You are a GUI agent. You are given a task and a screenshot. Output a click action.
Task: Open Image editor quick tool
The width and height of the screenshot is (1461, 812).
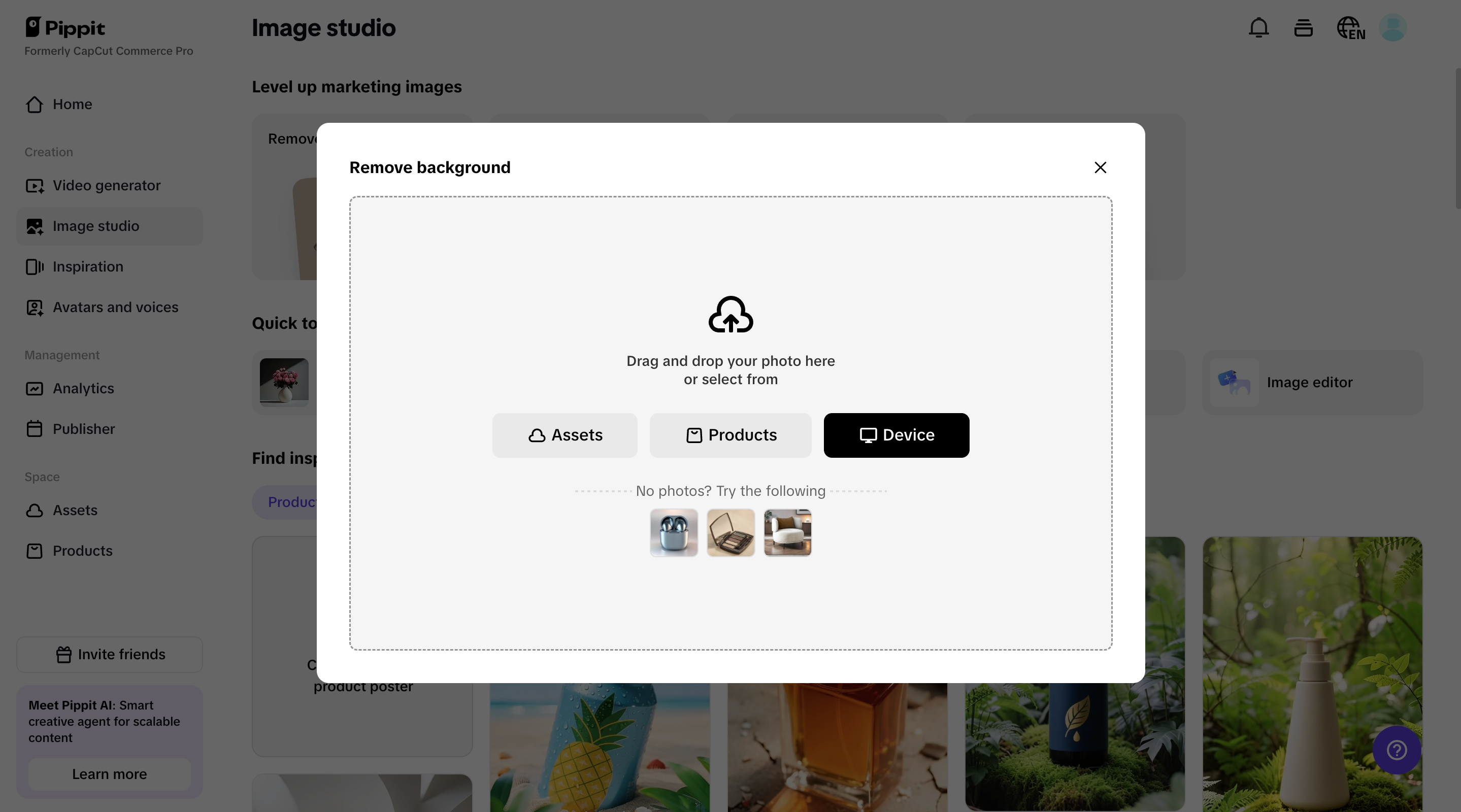[1312, 382]
